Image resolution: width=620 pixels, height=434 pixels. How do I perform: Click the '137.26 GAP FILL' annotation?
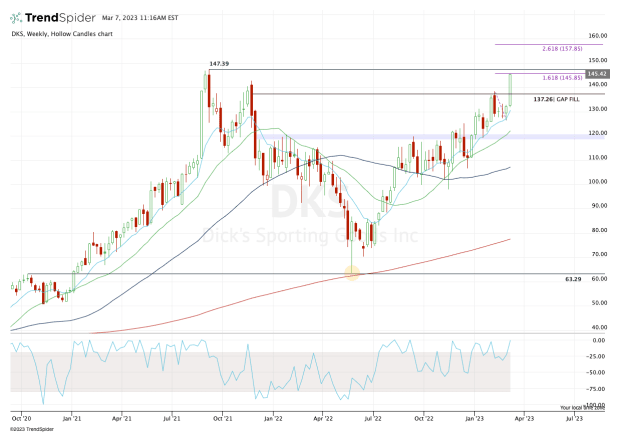(x=556, y=99)
